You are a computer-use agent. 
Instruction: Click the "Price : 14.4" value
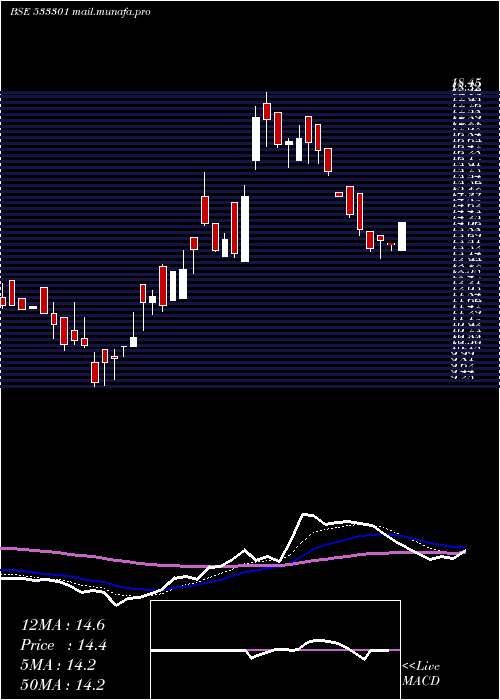pos(64,645)
